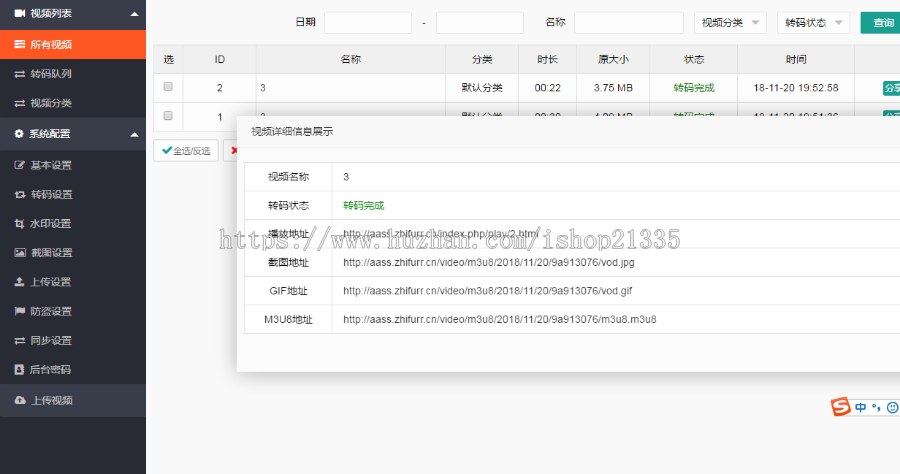
Task: Click the picture icon beside 截图设置
Action: (x=20, y=252)
